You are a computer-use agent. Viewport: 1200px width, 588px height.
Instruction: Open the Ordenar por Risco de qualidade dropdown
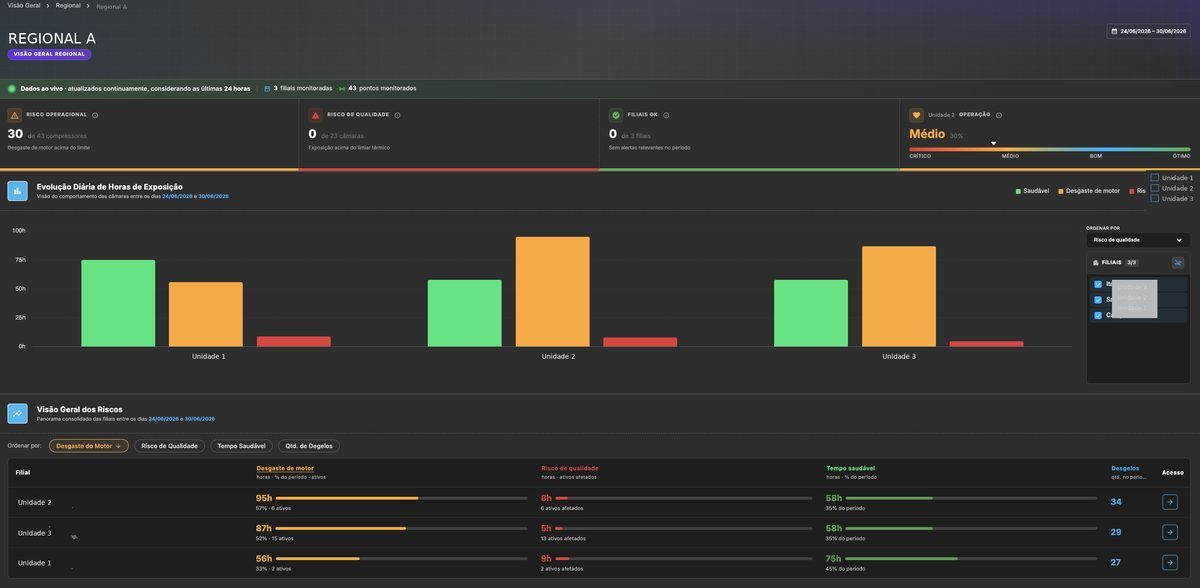pos(1138,240)
